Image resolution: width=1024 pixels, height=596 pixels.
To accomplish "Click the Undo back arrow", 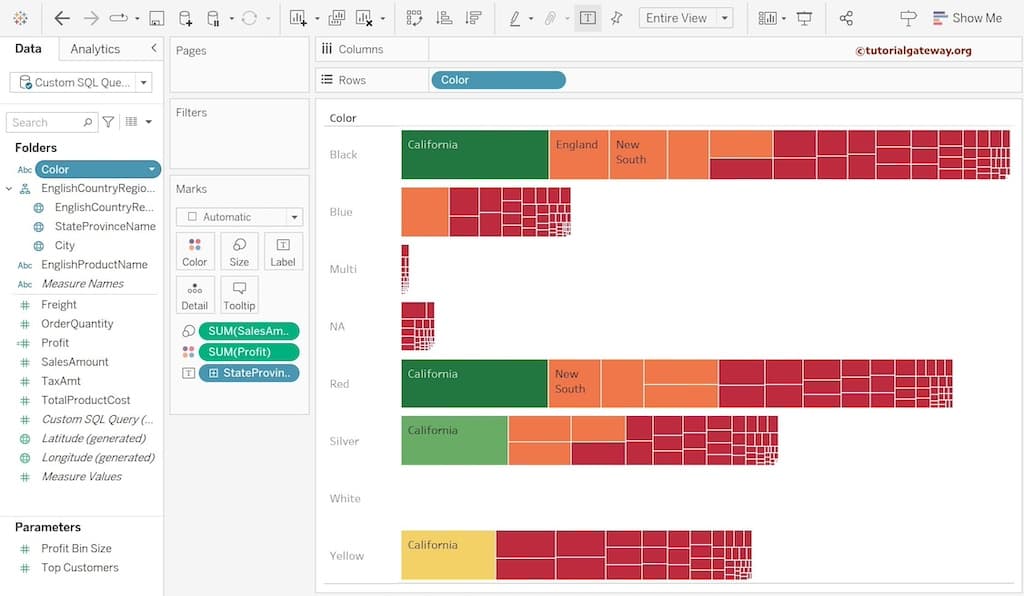I will coord(62,18).
